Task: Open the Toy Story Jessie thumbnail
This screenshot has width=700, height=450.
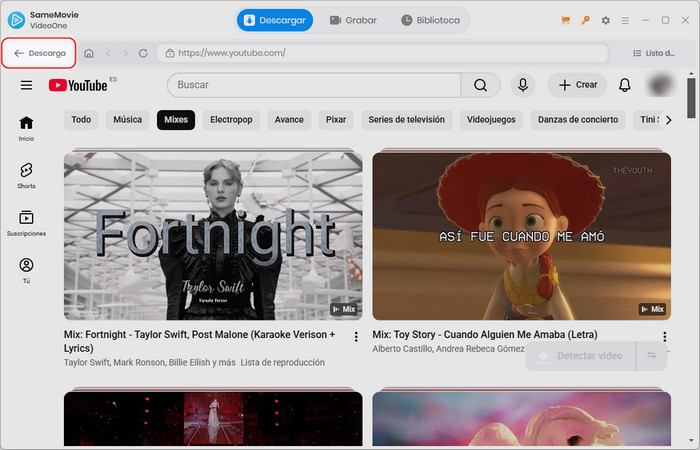Action: tap(522, 236)
